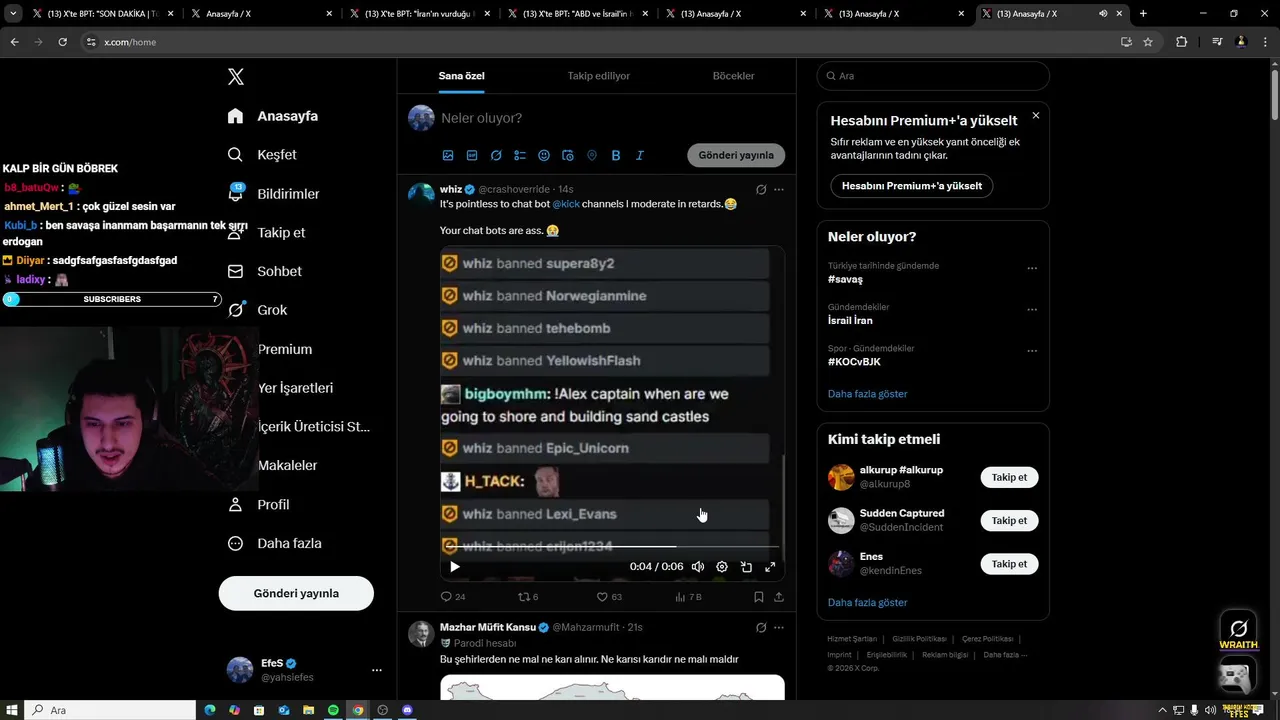This screenshot has width=1280, height=720.
Task: Open Grok from the sidebar
Action: point(257,310)
